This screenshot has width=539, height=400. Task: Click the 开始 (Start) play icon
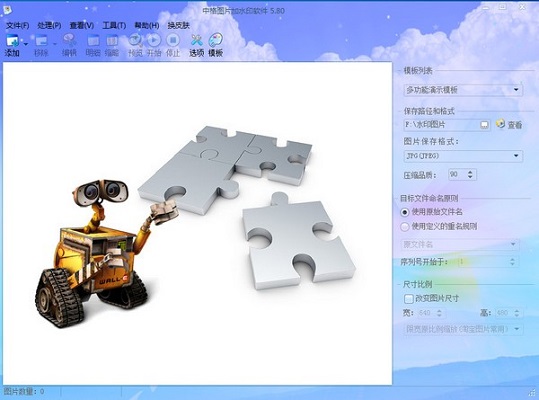click(154, 40)
